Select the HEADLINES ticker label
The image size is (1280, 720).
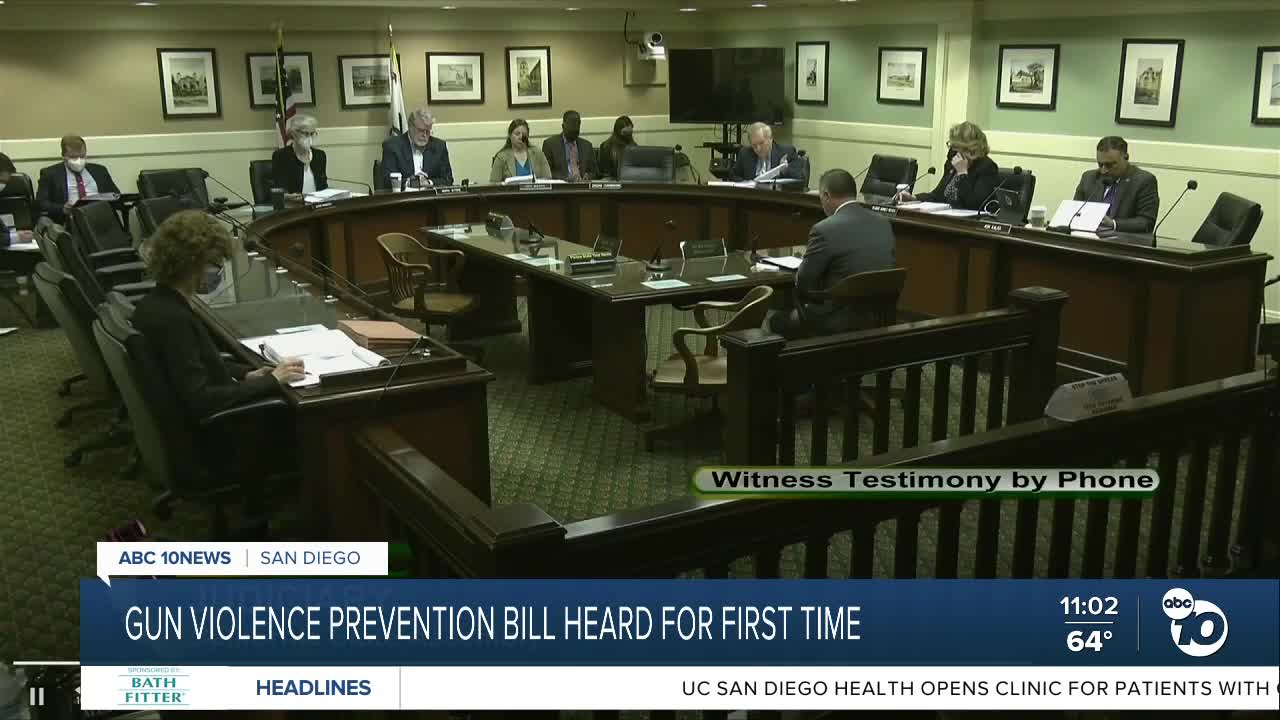click(313, 688)
